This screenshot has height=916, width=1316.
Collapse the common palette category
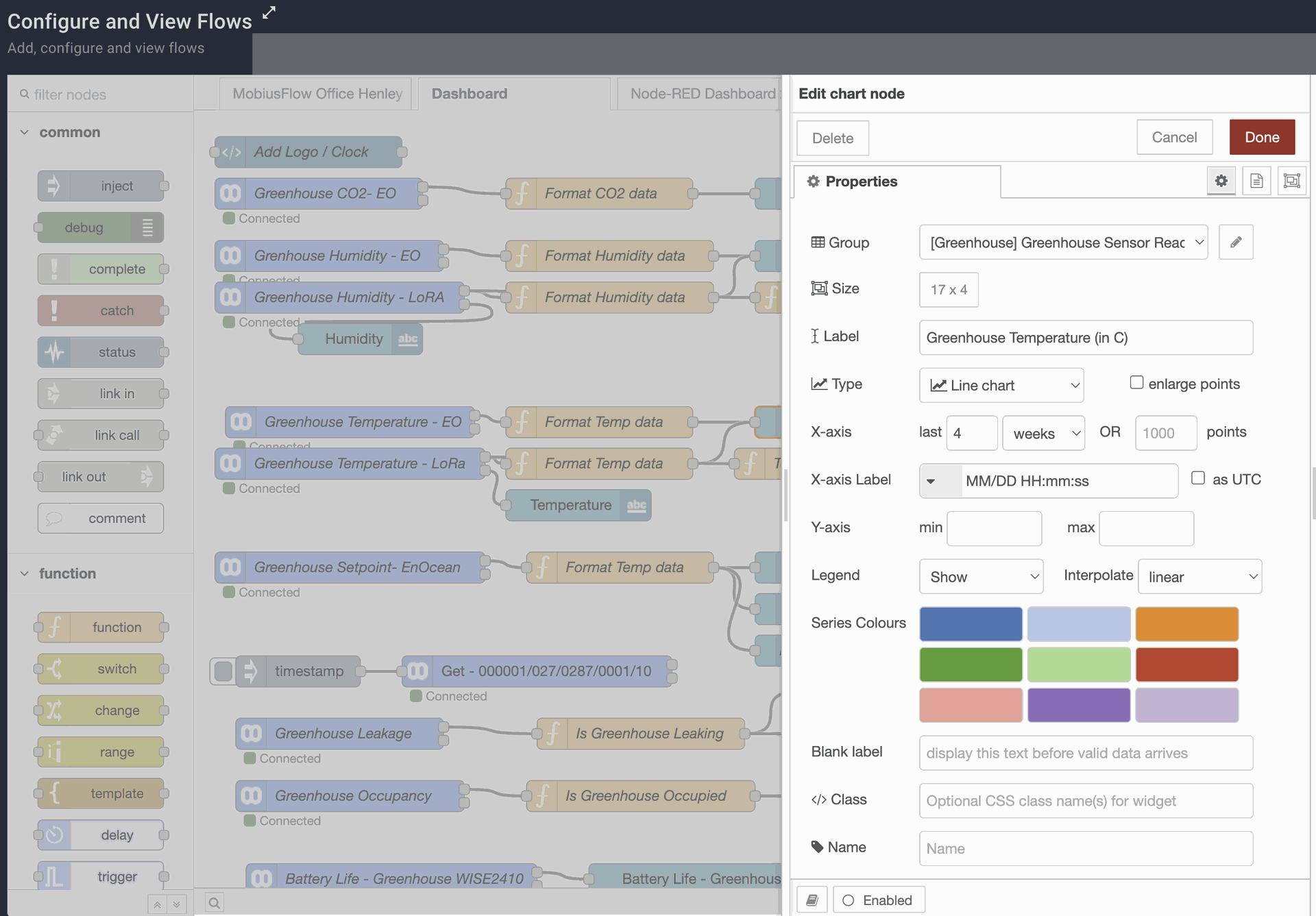point(25,132)
